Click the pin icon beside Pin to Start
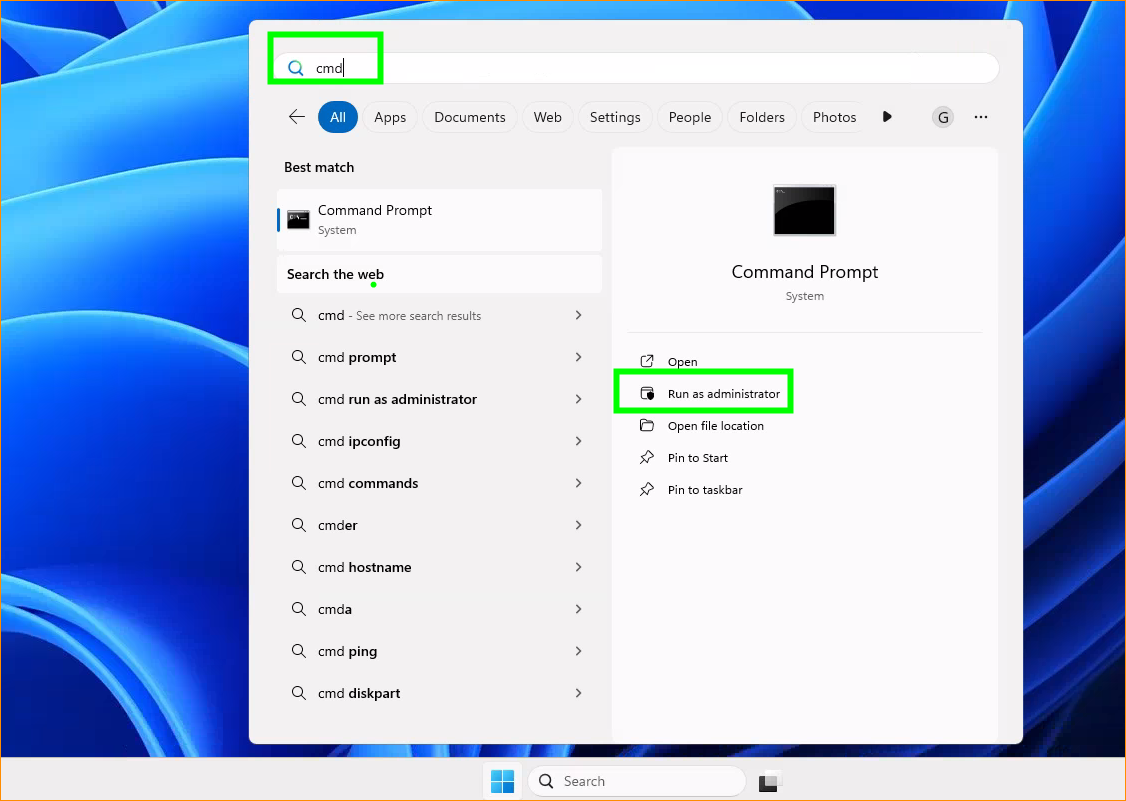The height and width of the screenshot is (801, 1126). 647,458
